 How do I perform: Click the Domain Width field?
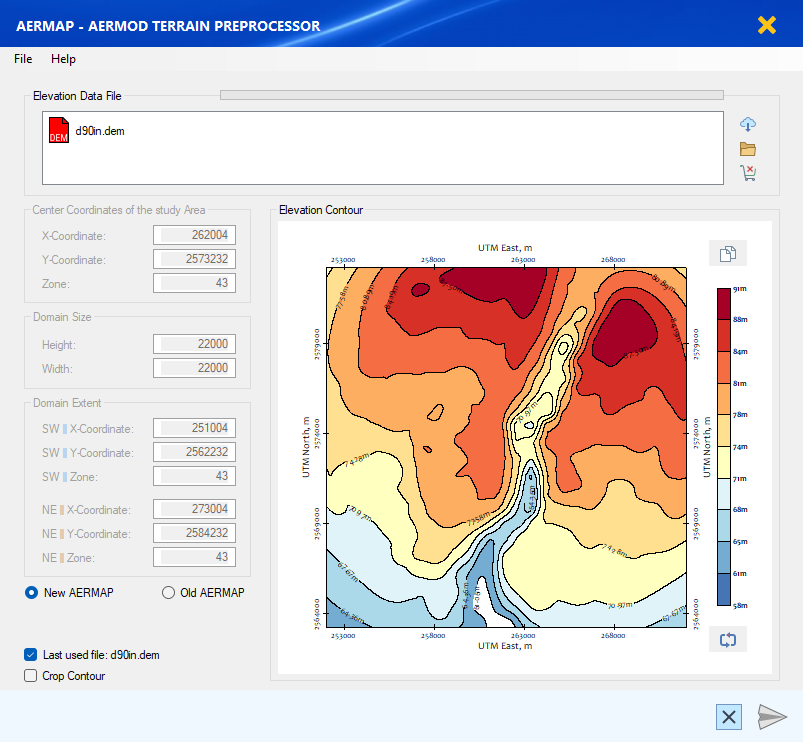[194, 368]
